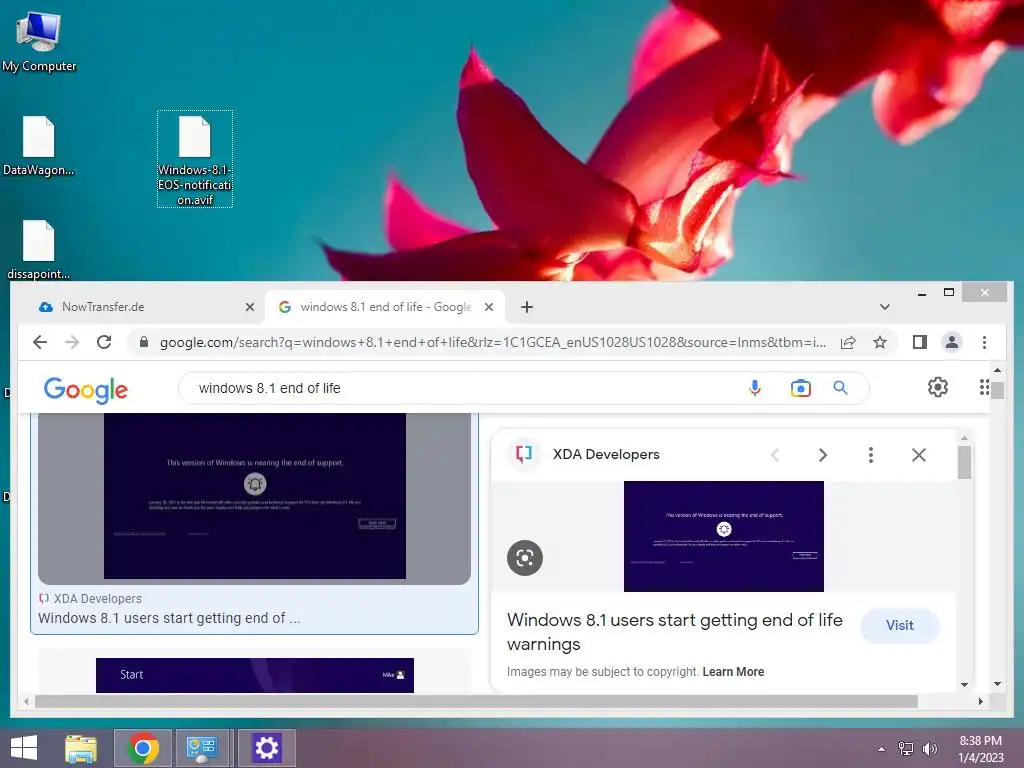This screenshot has width=1024, height=768.
Task: Bookmark this page with the star
Action: pyautogui.click(x=880, y=342)
